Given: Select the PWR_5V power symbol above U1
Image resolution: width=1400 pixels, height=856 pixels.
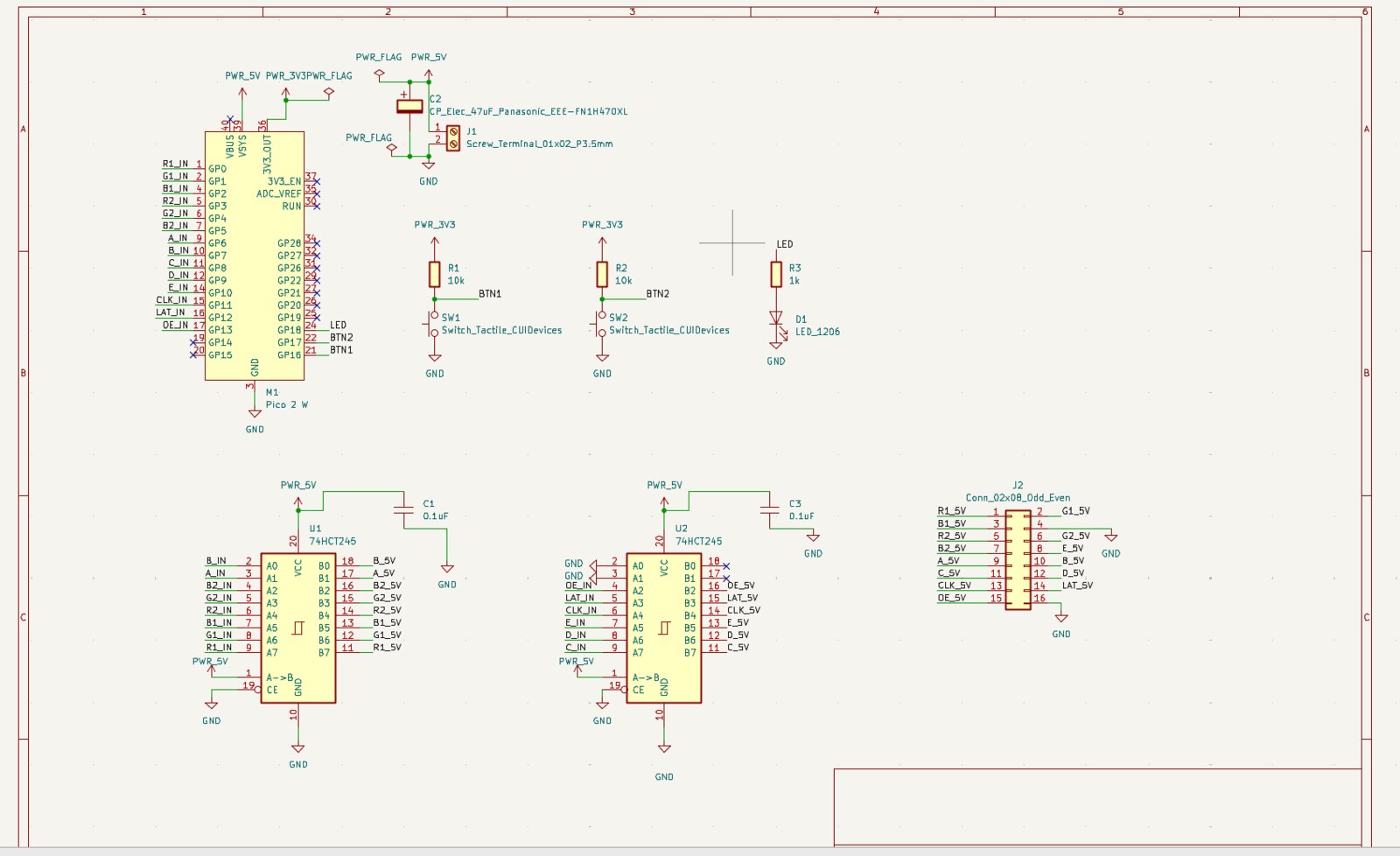Looking at the screenshot, I should coord(298,502).
